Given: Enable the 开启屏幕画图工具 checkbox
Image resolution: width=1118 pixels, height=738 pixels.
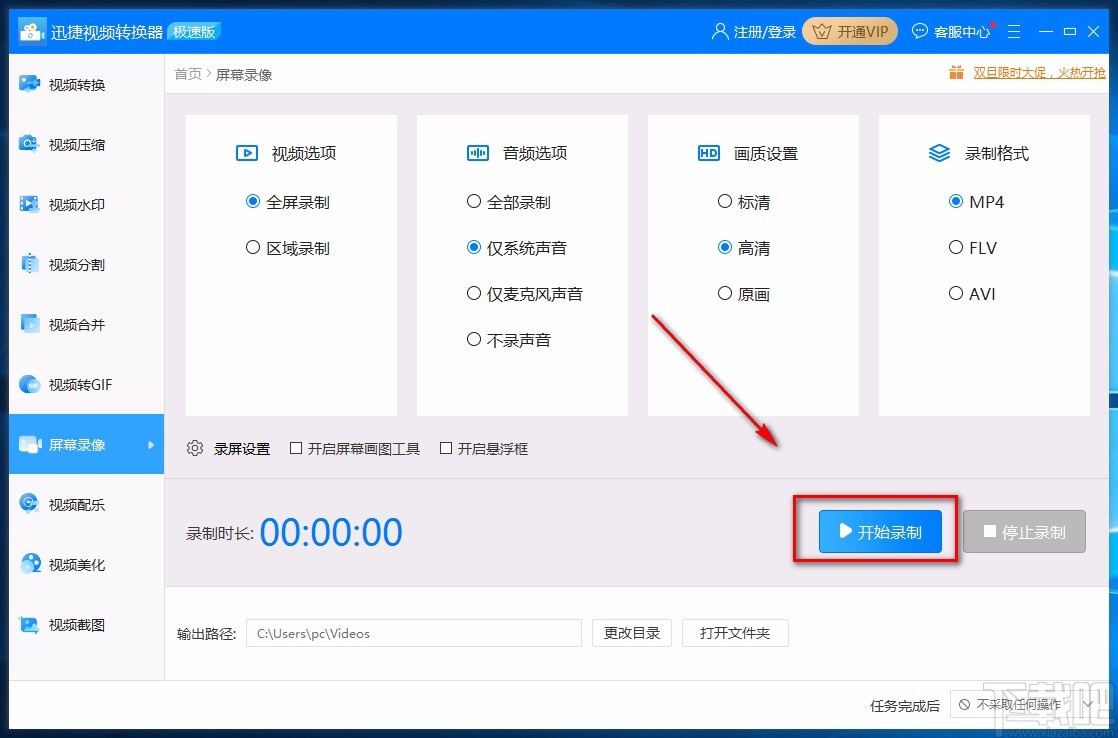Looking at the screenshot, I should [295, 448].
